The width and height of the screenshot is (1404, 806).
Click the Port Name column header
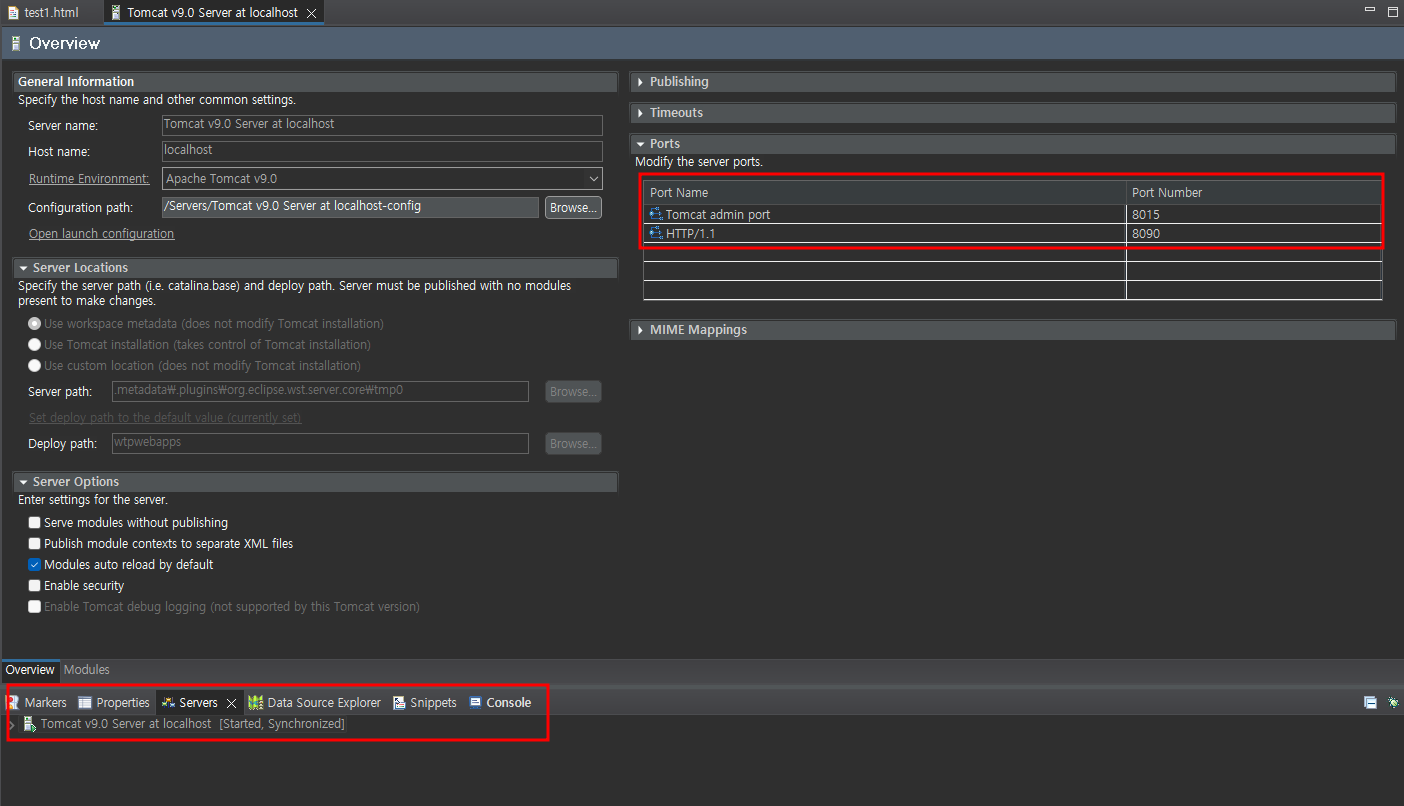click(x=885, y=193)
